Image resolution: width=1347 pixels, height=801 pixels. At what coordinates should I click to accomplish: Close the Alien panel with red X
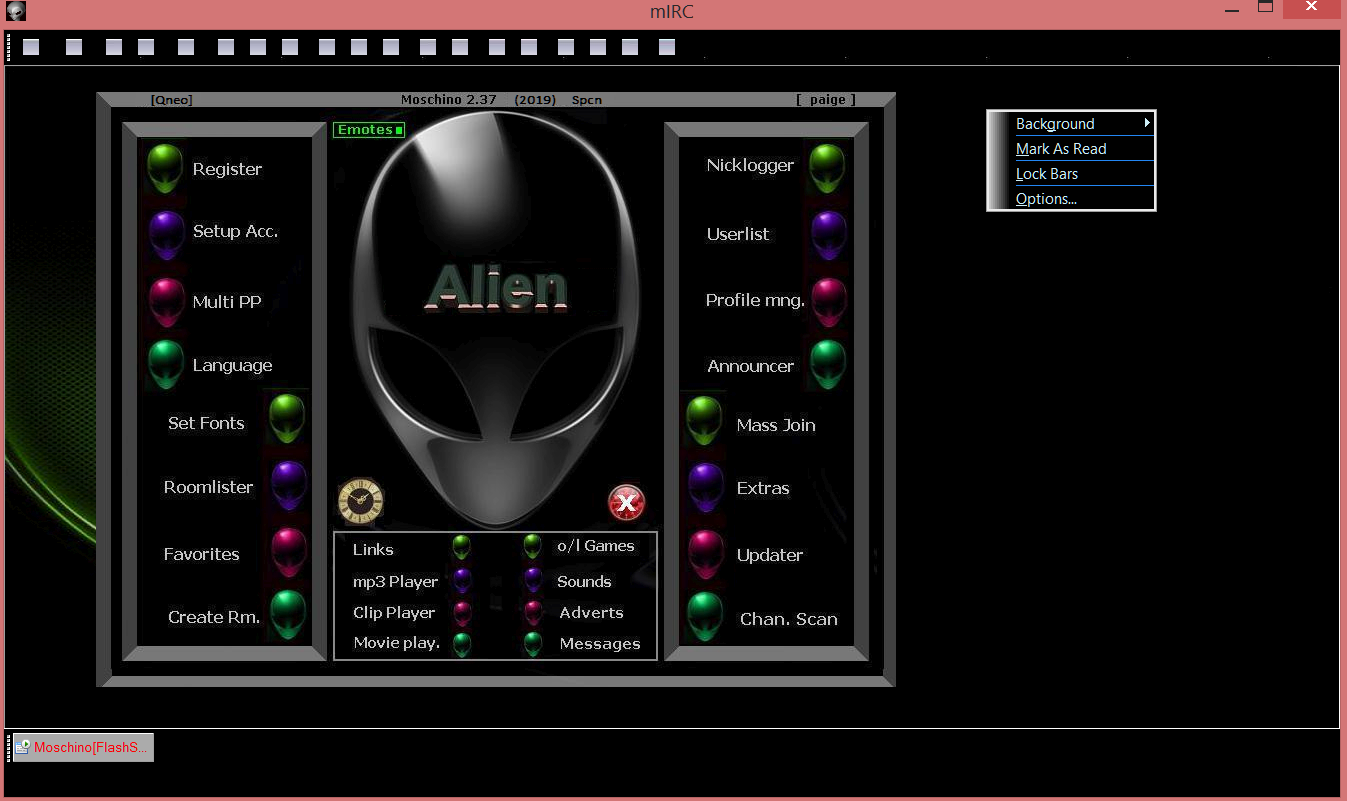click(x=627, y=502)
